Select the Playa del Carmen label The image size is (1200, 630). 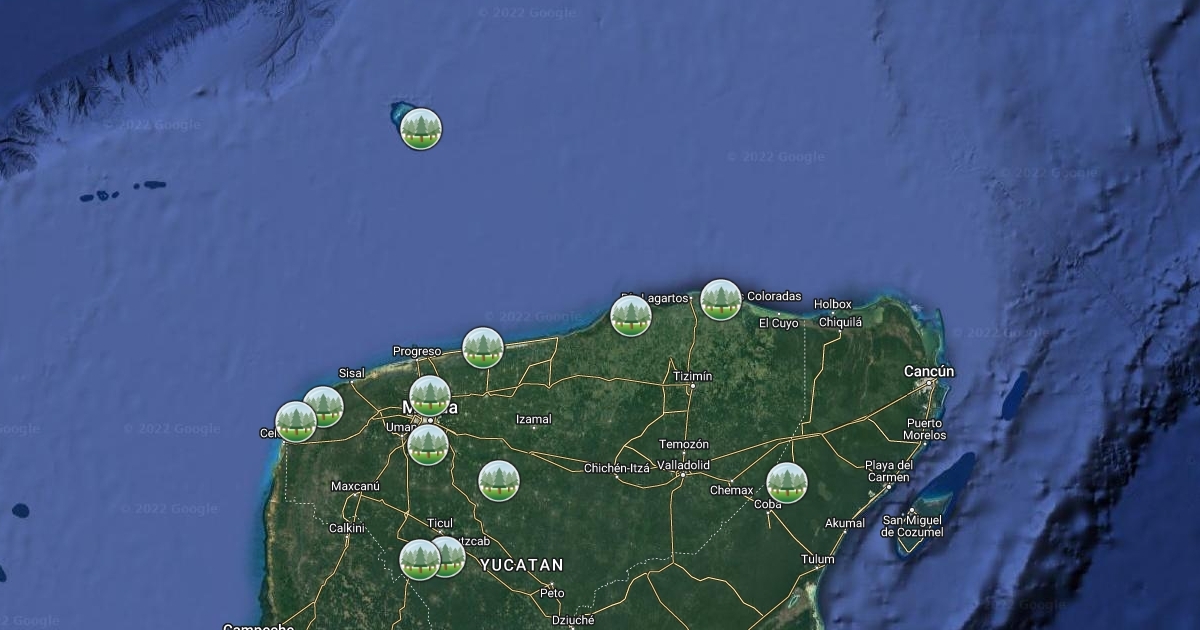coord(888,471)
